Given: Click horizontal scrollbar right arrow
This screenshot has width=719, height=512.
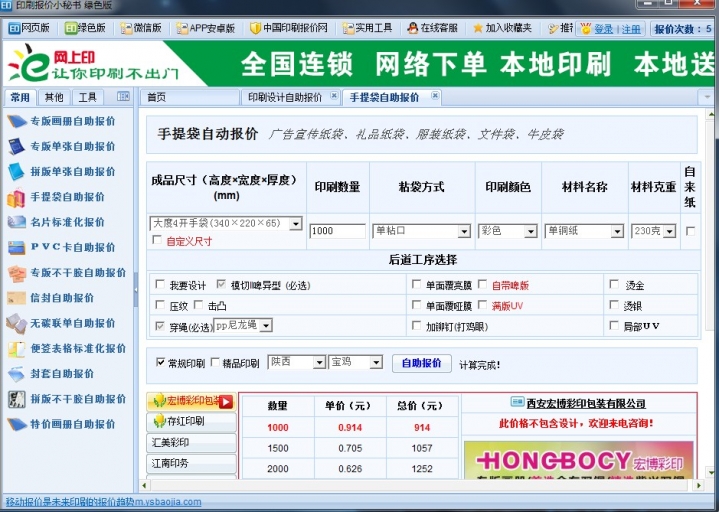Looking at the screenshot, I should pos(698,485).
